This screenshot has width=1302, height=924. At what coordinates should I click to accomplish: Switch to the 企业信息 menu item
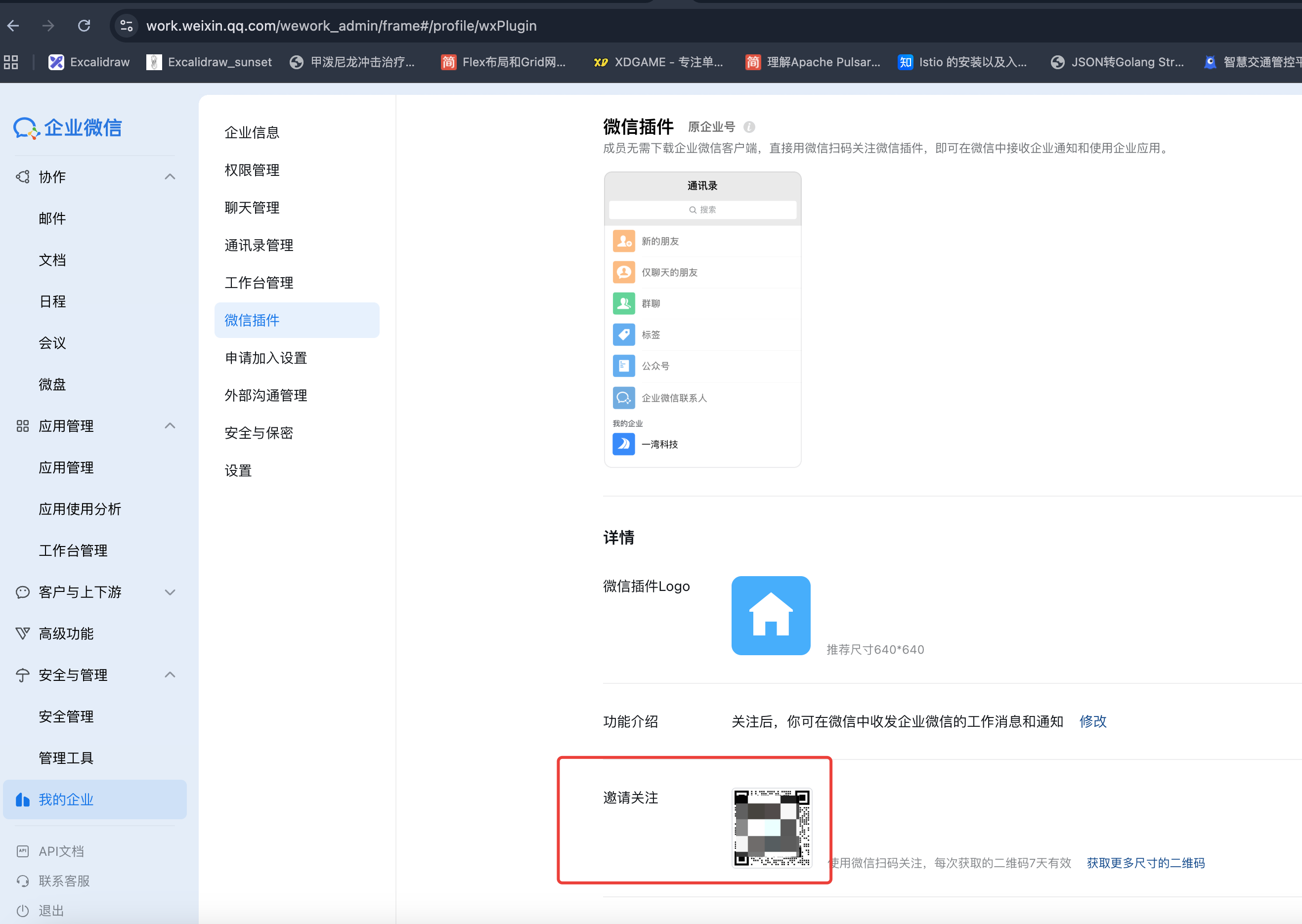(252, 132)
